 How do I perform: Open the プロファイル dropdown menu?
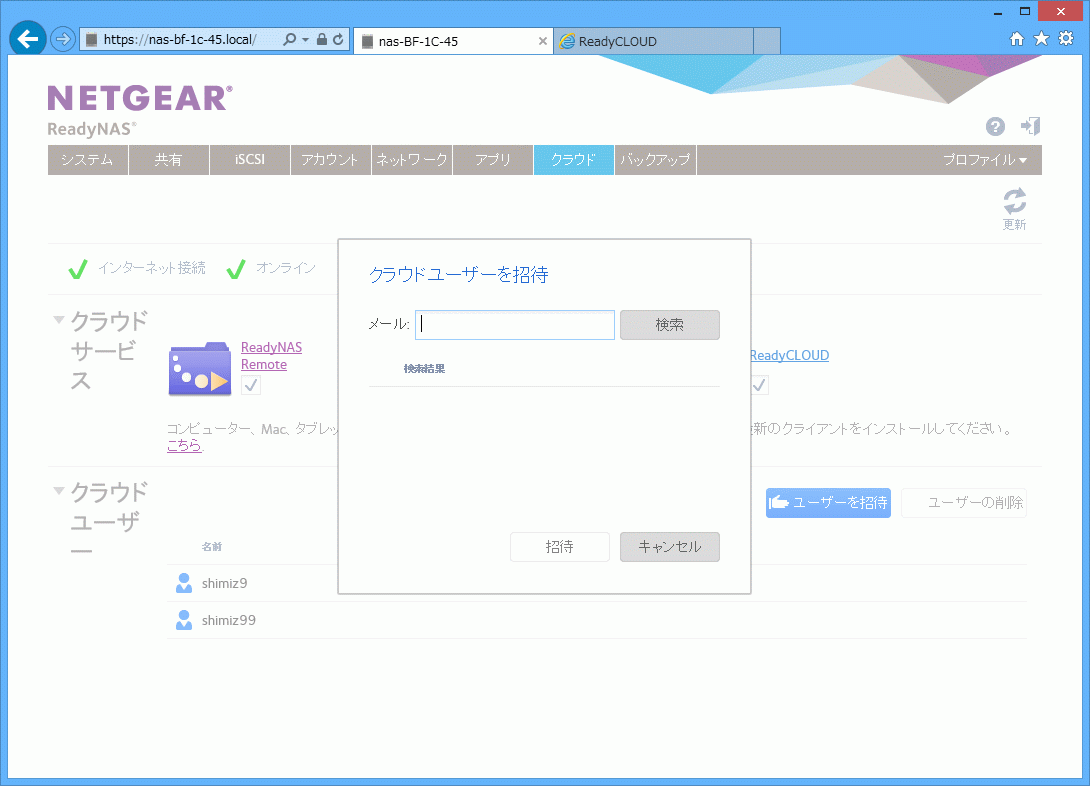point(984,160)
